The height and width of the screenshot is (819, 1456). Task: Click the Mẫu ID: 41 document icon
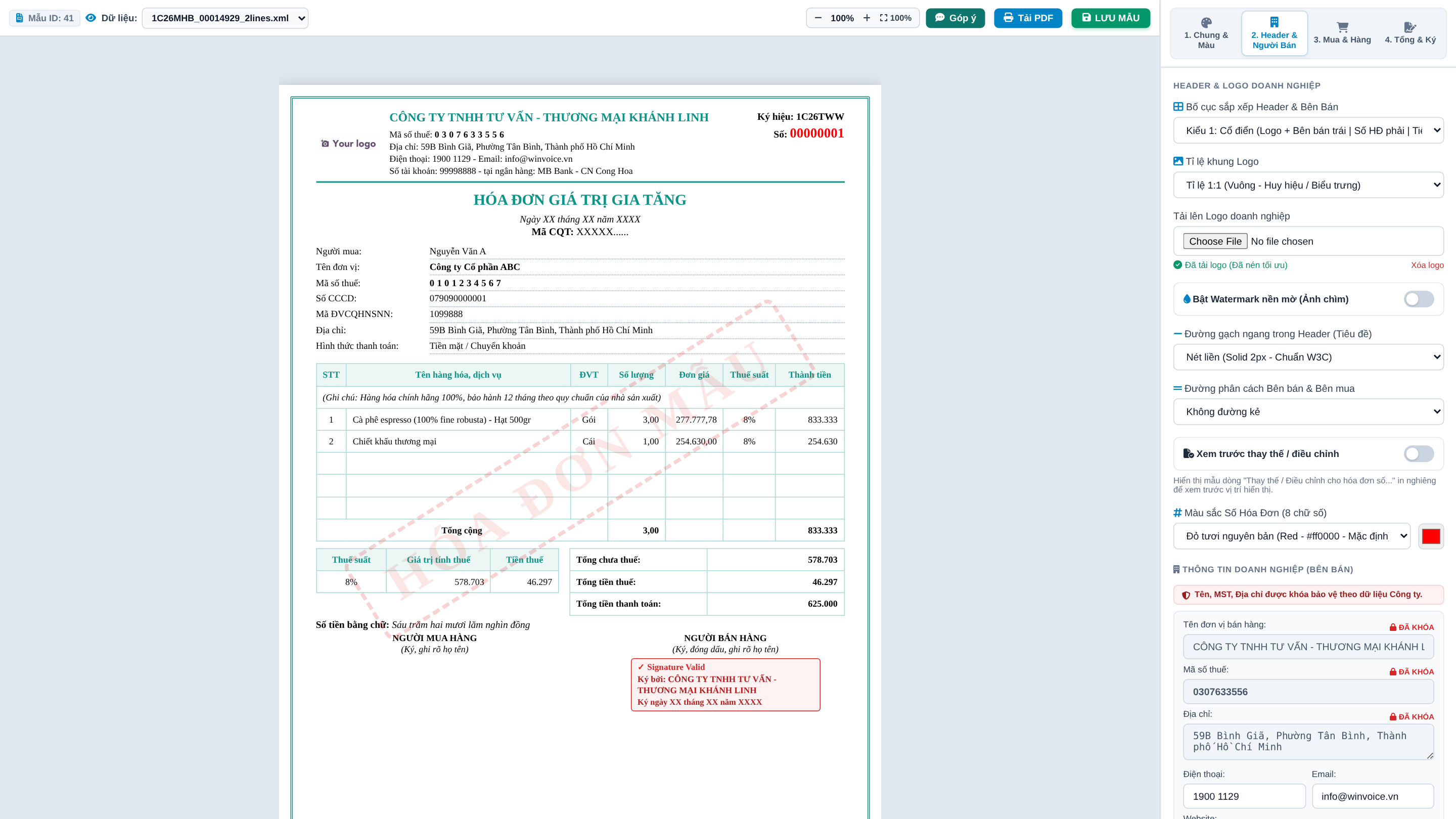19,18
